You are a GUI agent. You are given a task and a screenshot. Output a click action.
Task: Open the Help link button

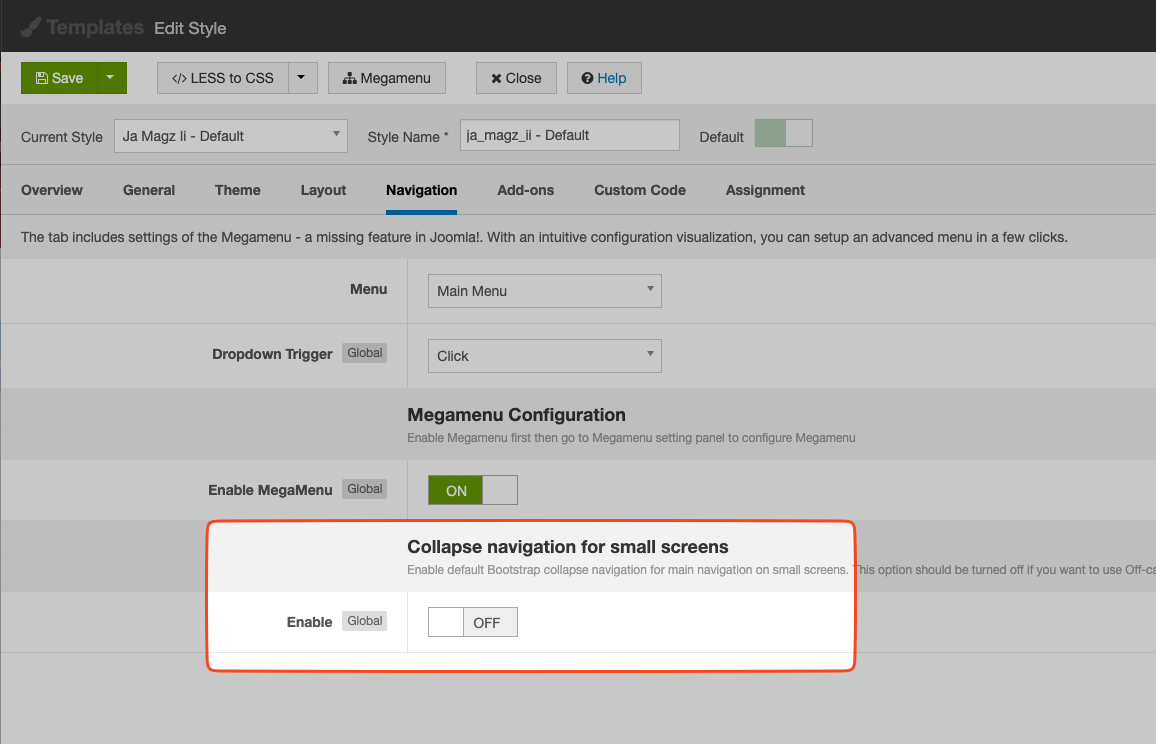[x=604, y=78]
